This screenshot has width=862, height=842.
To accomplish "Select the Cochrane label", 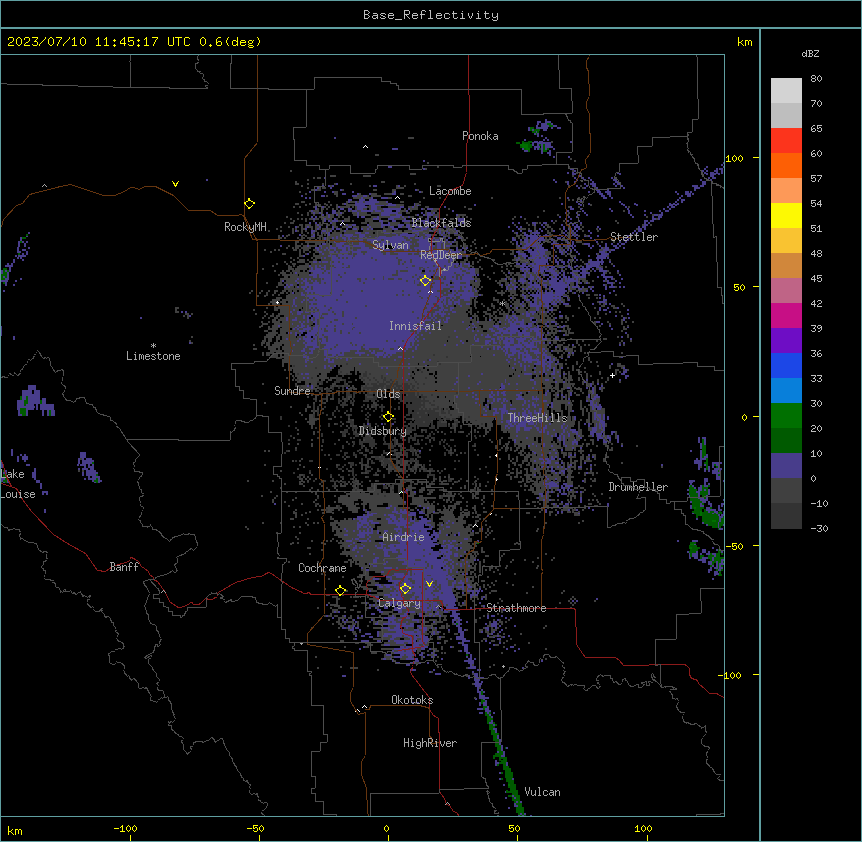I will (322, 568).
